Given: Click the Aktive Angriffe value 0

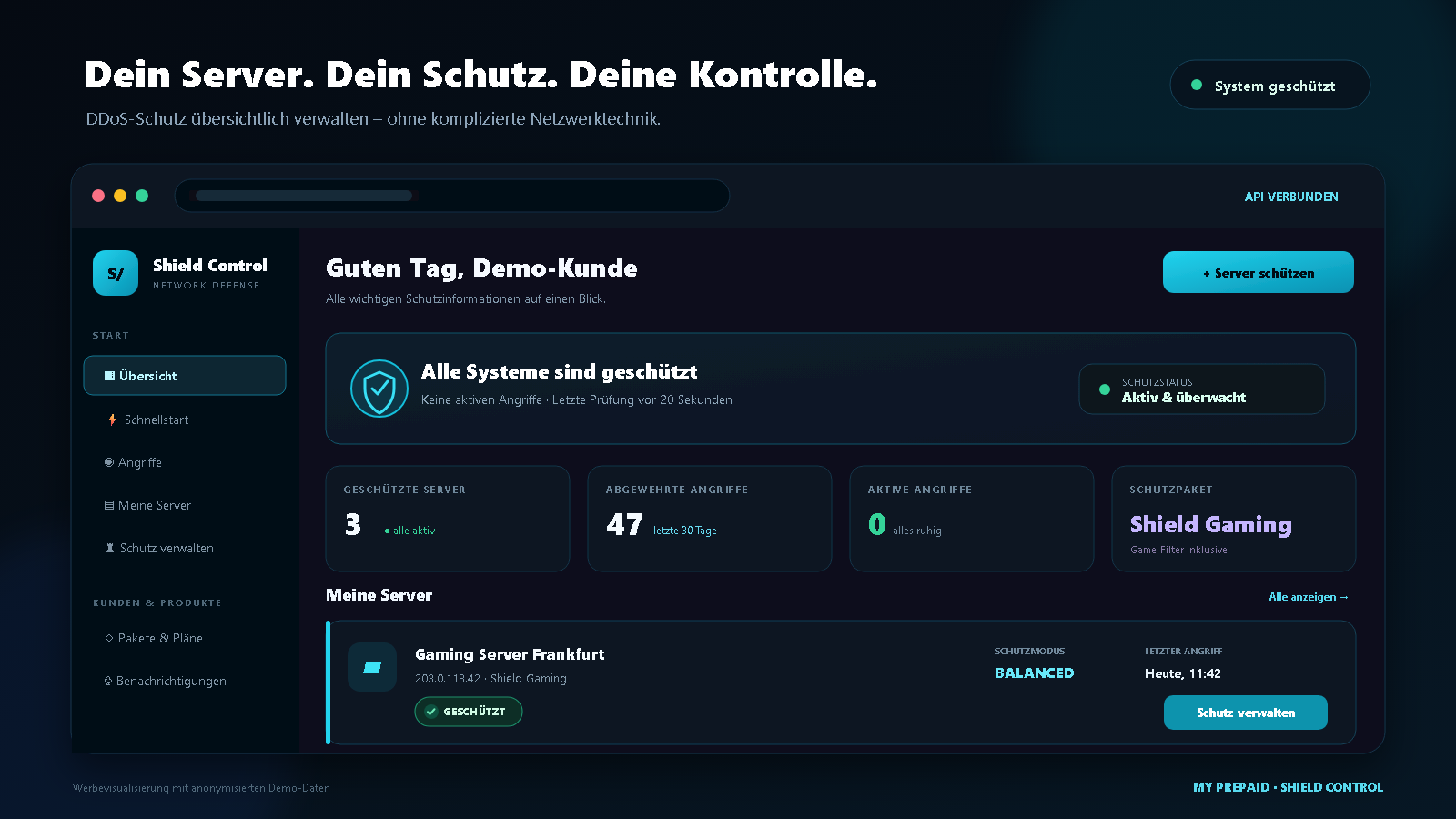Looking at the screenshot, I should pos(877,524).
